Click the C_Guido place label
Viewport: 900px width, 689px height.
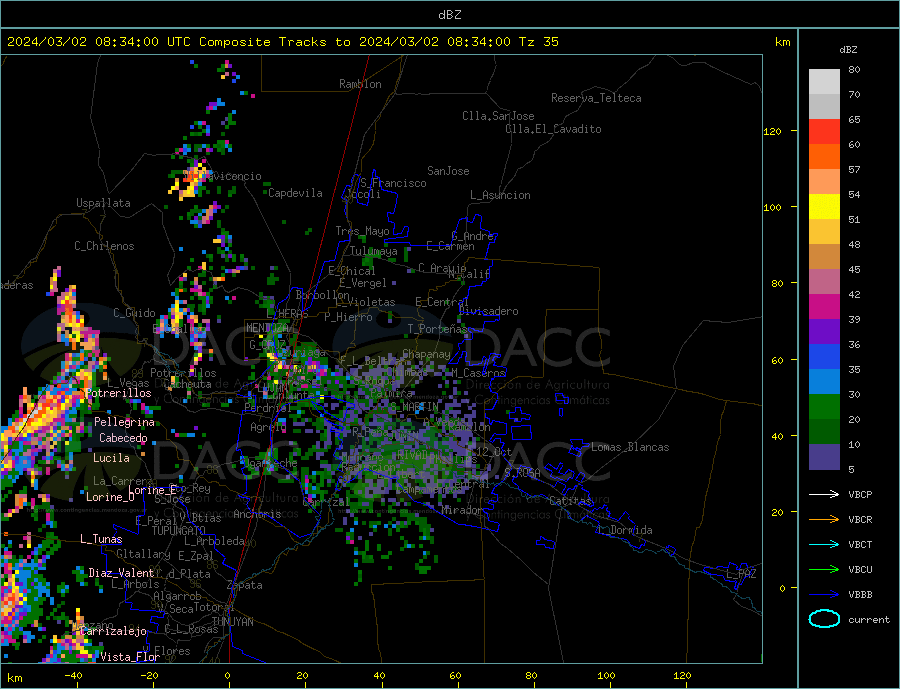(134, 313)
